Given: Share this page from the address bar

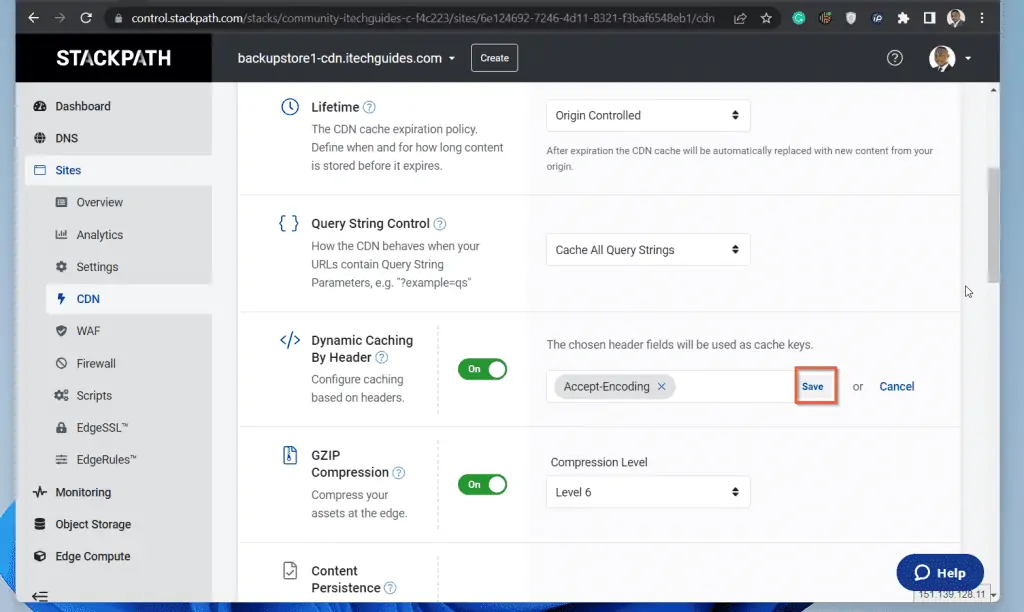Looking at the screenshot, I should pyautogui.click(x=740, y=18).
